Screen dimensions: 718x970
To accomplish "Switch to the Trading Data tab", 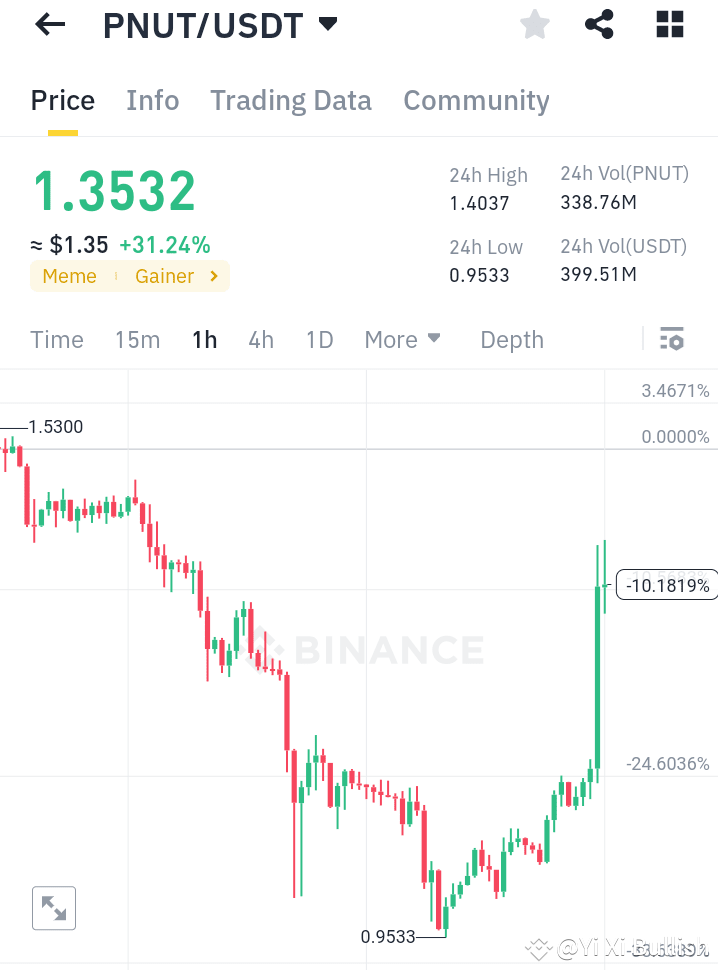I will click(x=290, y=100).
